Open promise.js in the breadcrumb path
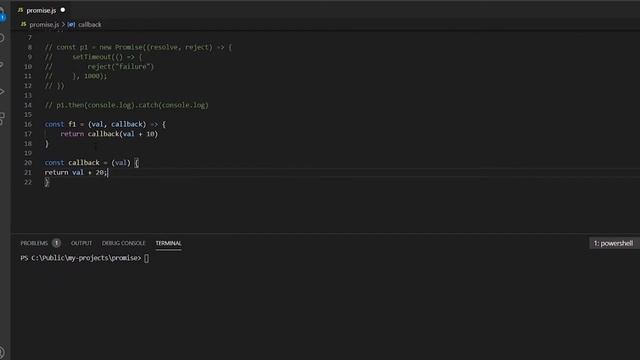This screenshot has height=360, width=640. 44,24
